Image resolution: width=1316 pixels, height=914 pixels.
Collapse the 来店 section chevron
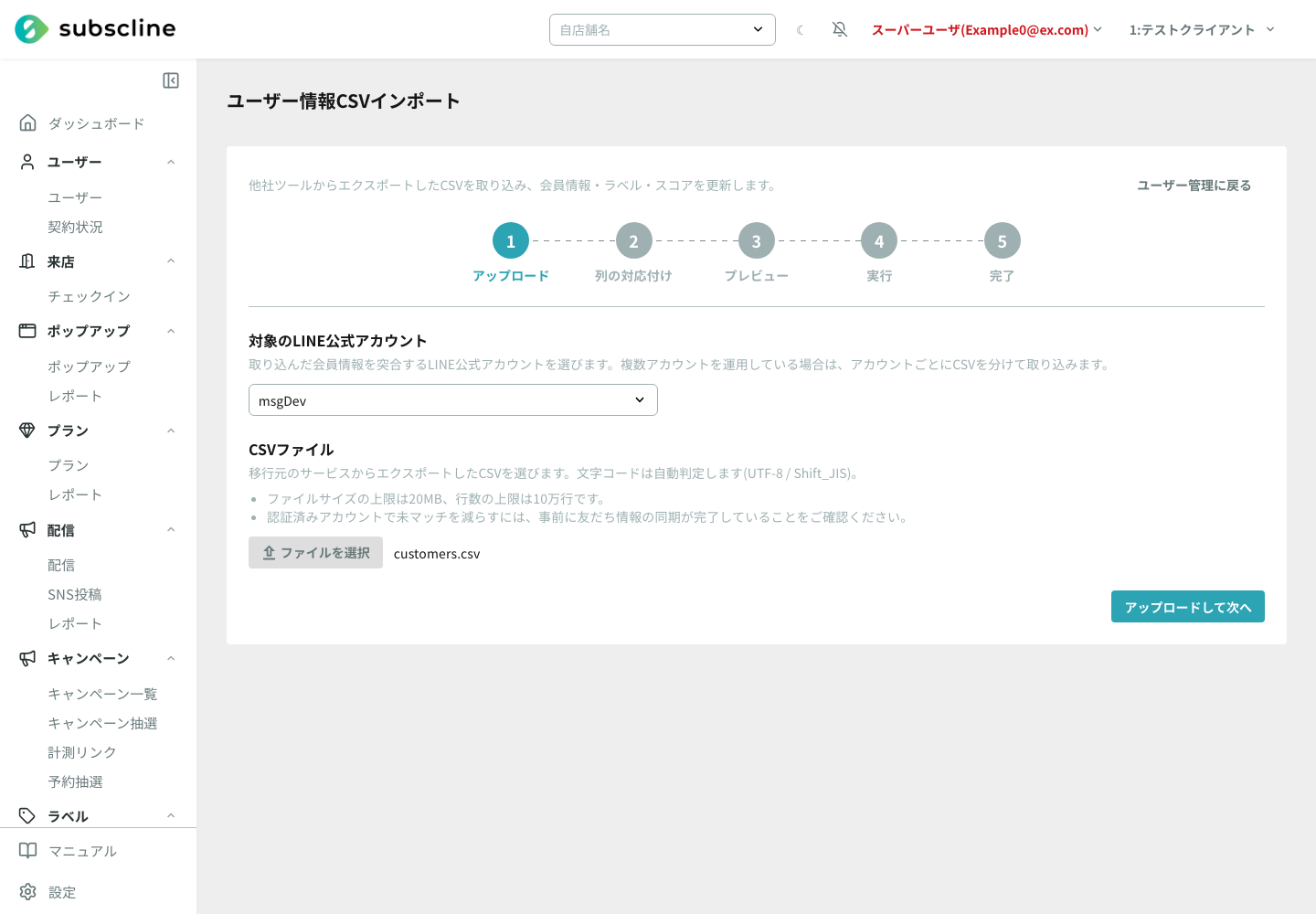(x=171, y=261)
